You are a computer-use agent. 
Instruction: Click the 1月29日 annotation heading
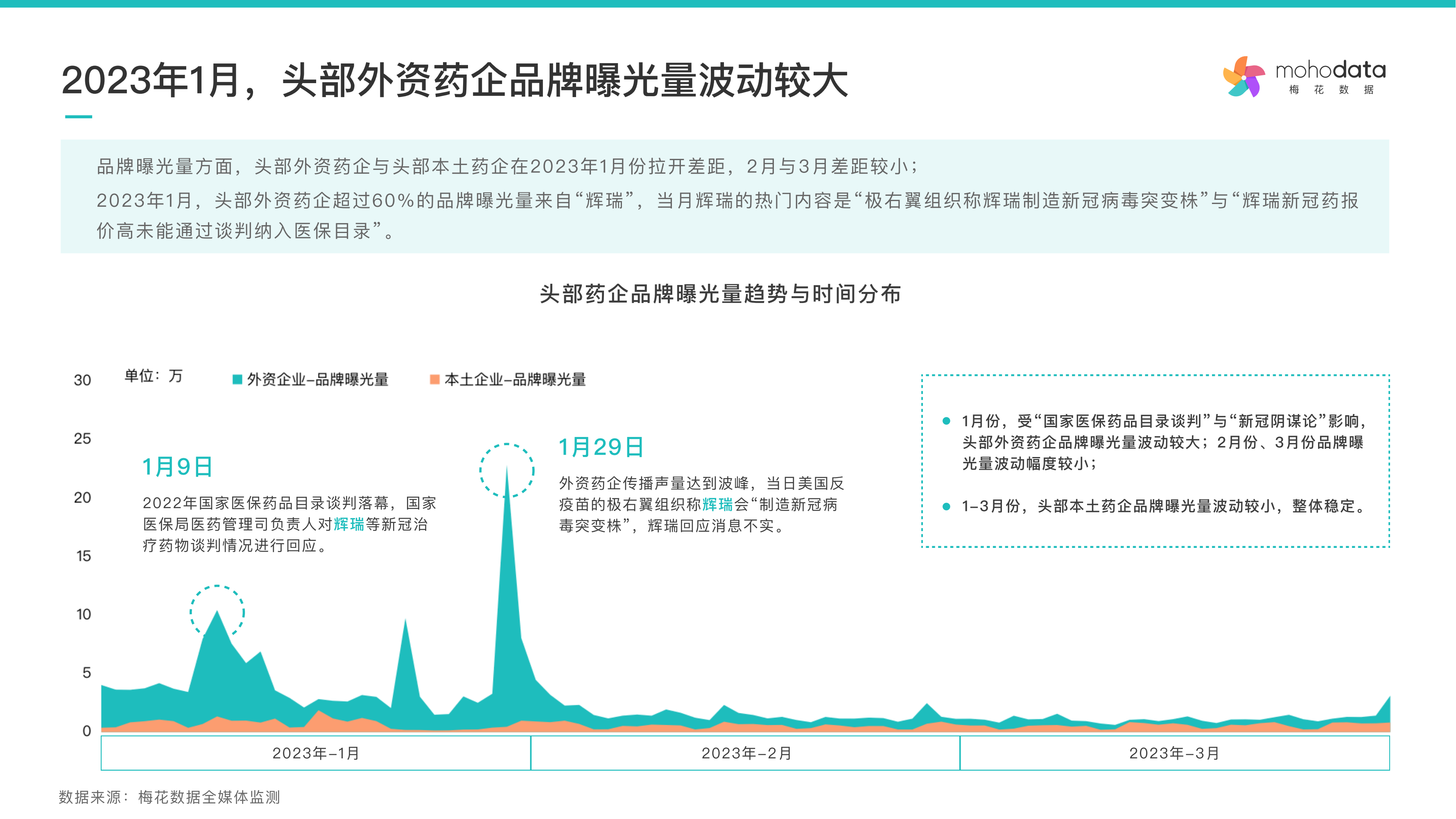[x=601, y=447]
